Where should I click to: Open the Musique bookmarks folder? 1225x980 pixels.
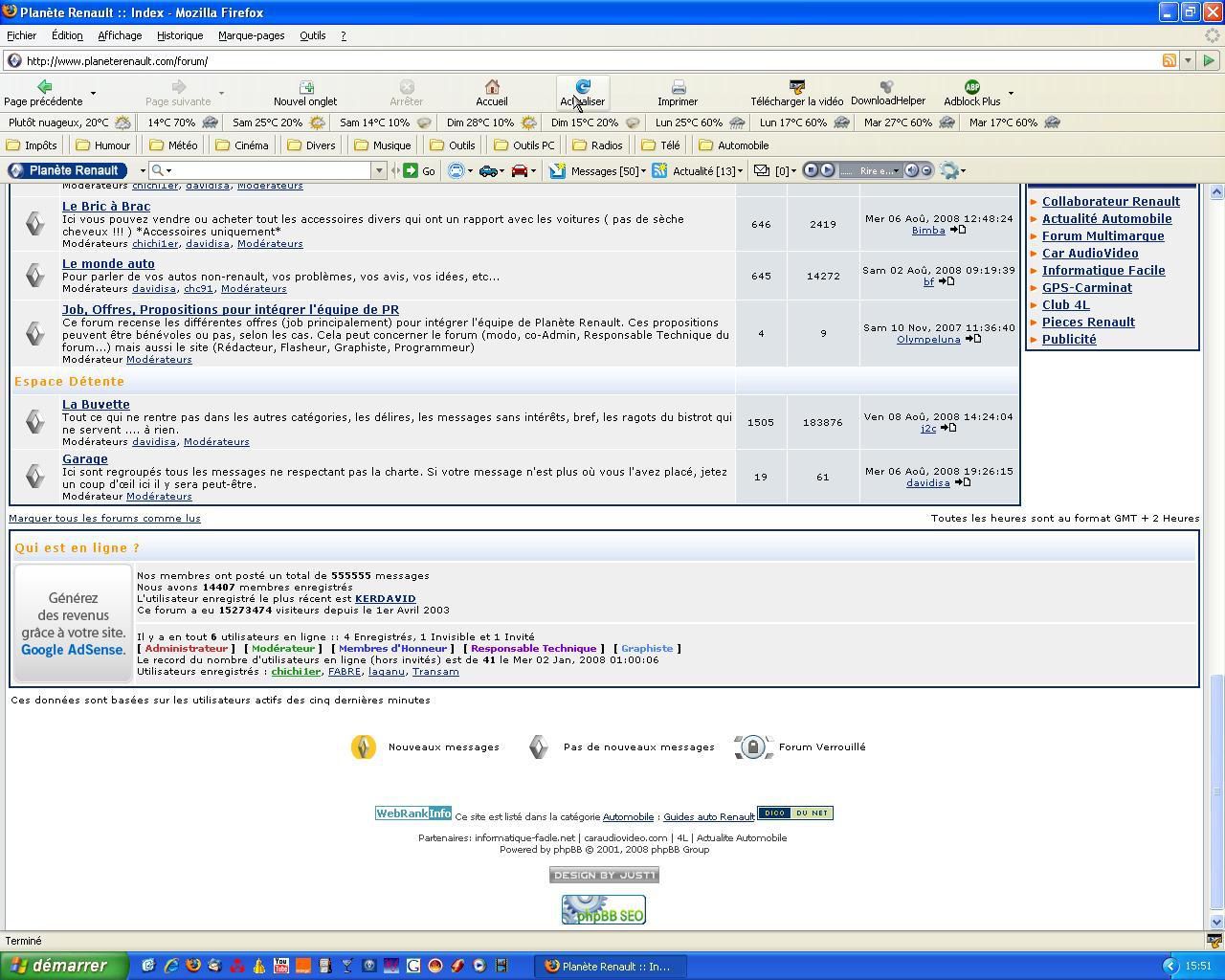pyautogui.click(x=382, y=145)
